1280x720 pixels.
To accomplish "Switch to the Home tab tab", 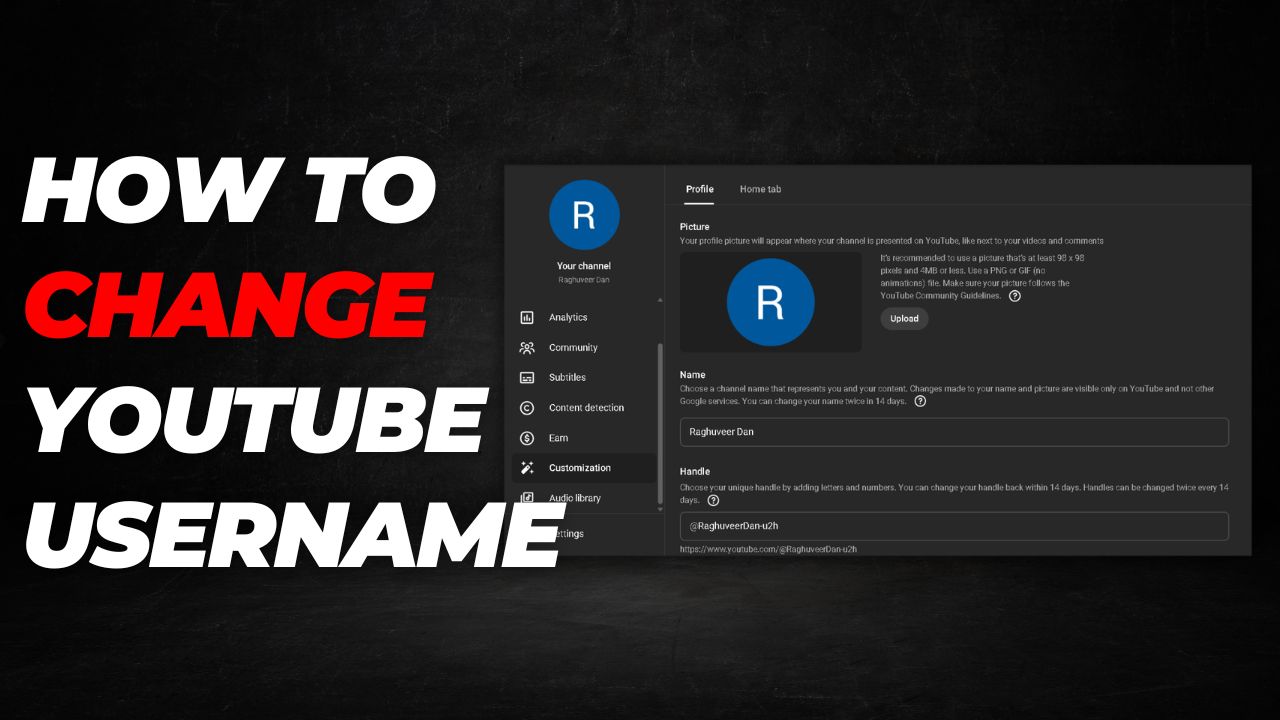I will point(760,189).
